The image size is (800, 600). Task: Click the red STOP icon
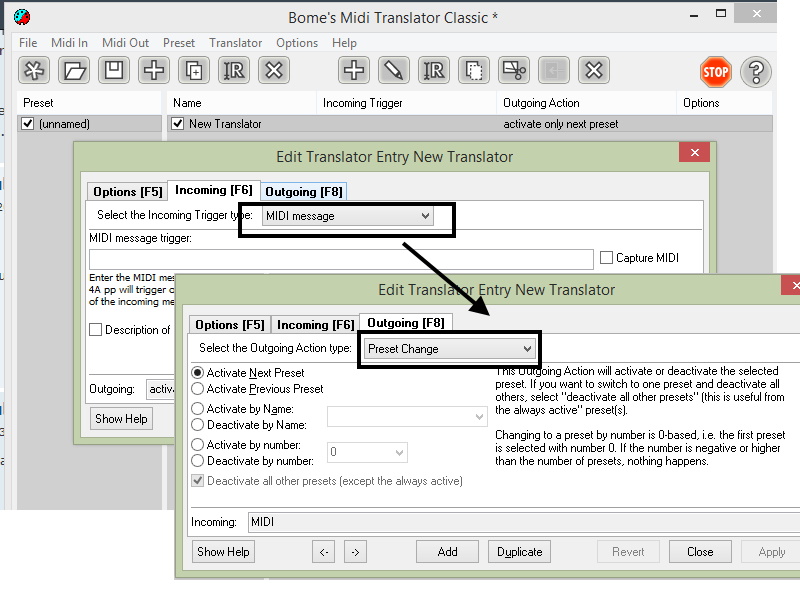click(x=715, y=72)
